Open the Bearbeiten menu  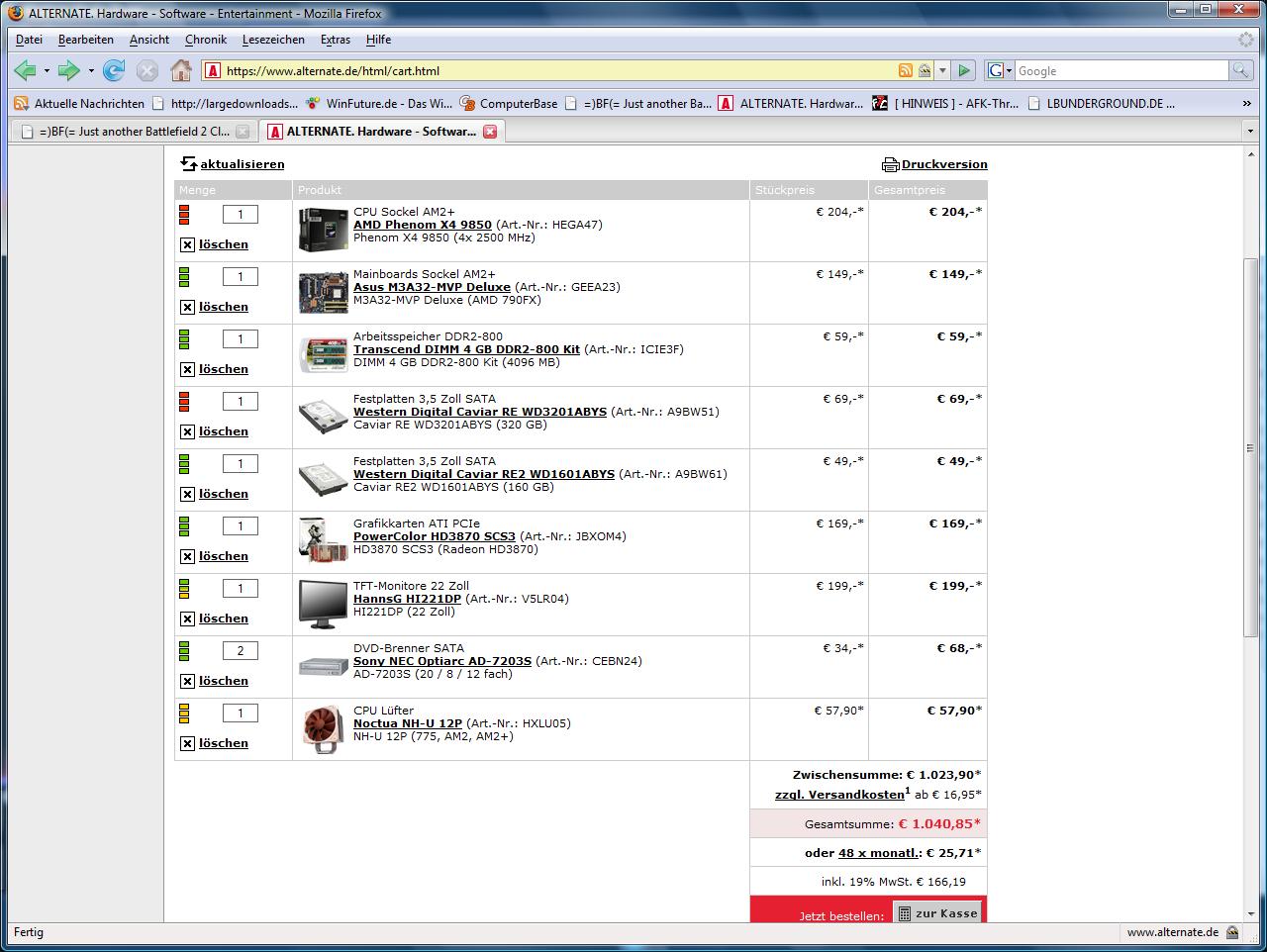coord(86,40)
